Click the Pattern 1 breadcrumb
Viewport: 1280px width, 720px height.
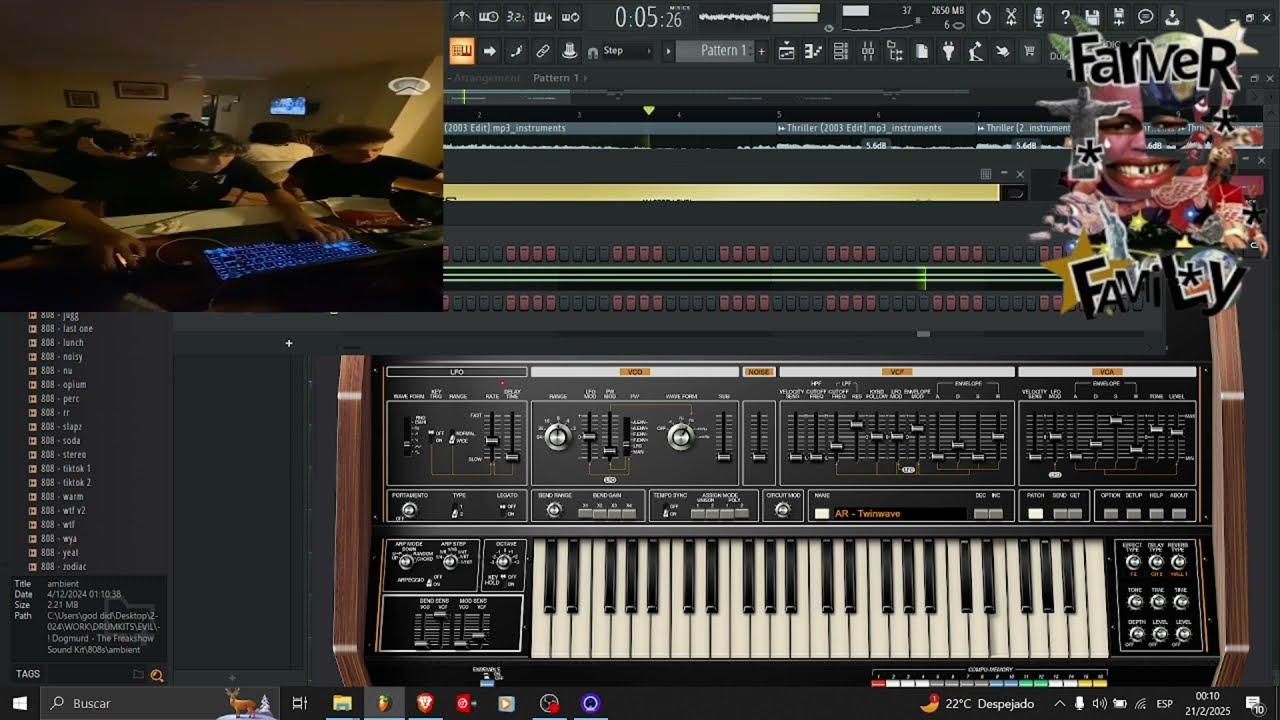point(556,78)
